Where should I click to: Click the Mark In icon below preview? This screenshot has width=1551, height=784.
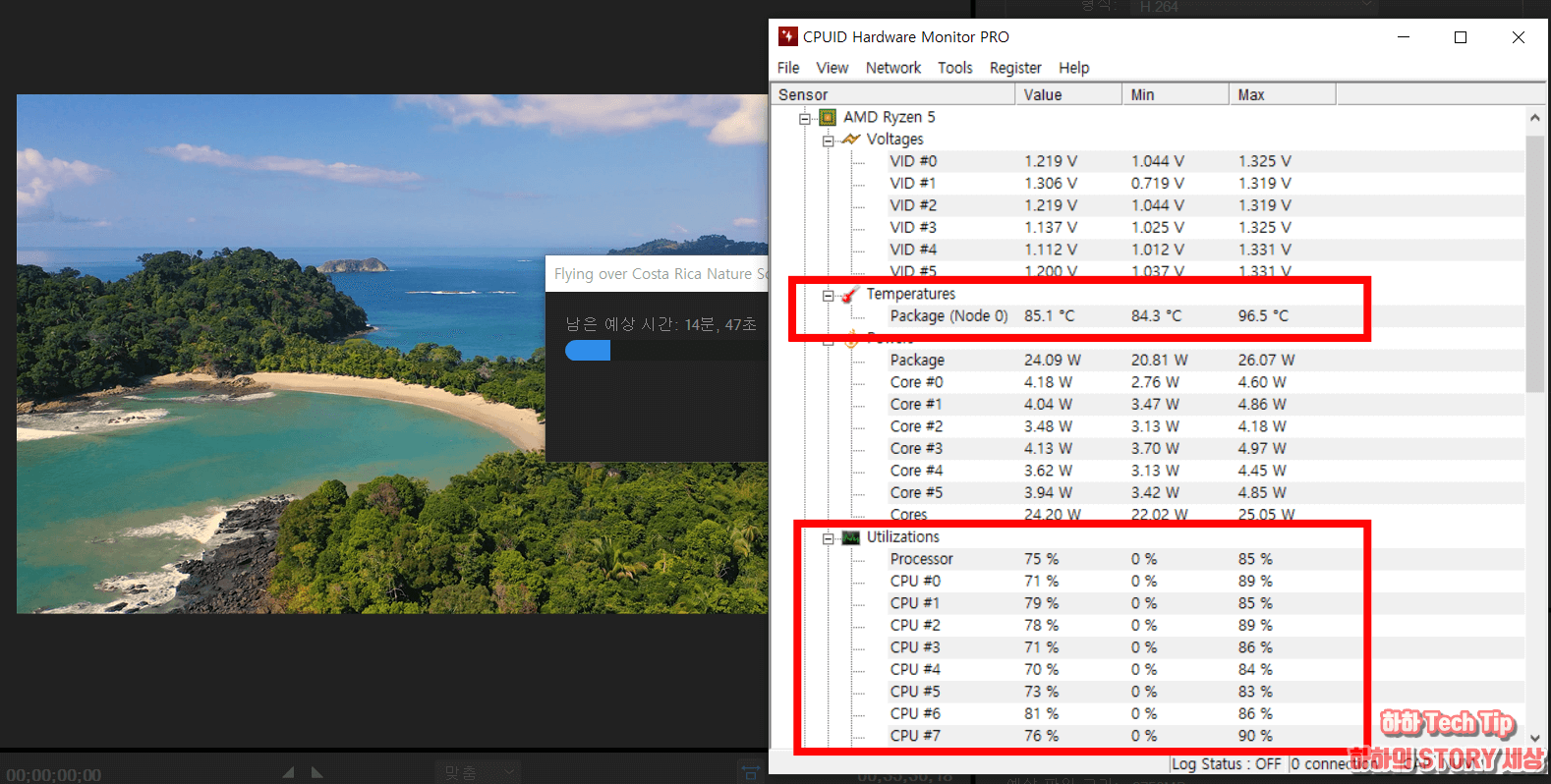288,772
